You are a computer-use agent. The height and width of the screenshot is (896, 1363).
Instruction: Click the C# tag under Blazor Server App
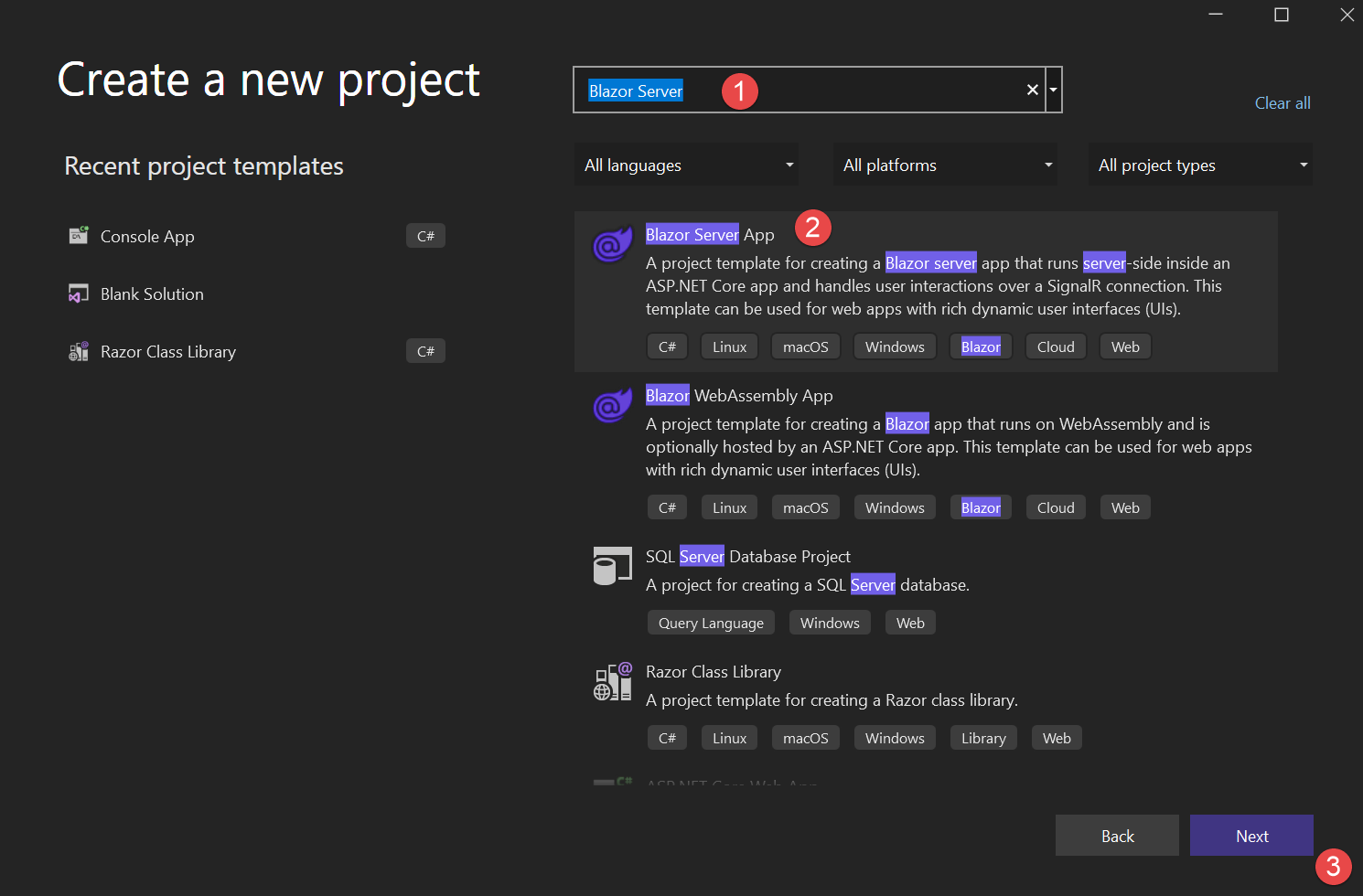point(667,347)
